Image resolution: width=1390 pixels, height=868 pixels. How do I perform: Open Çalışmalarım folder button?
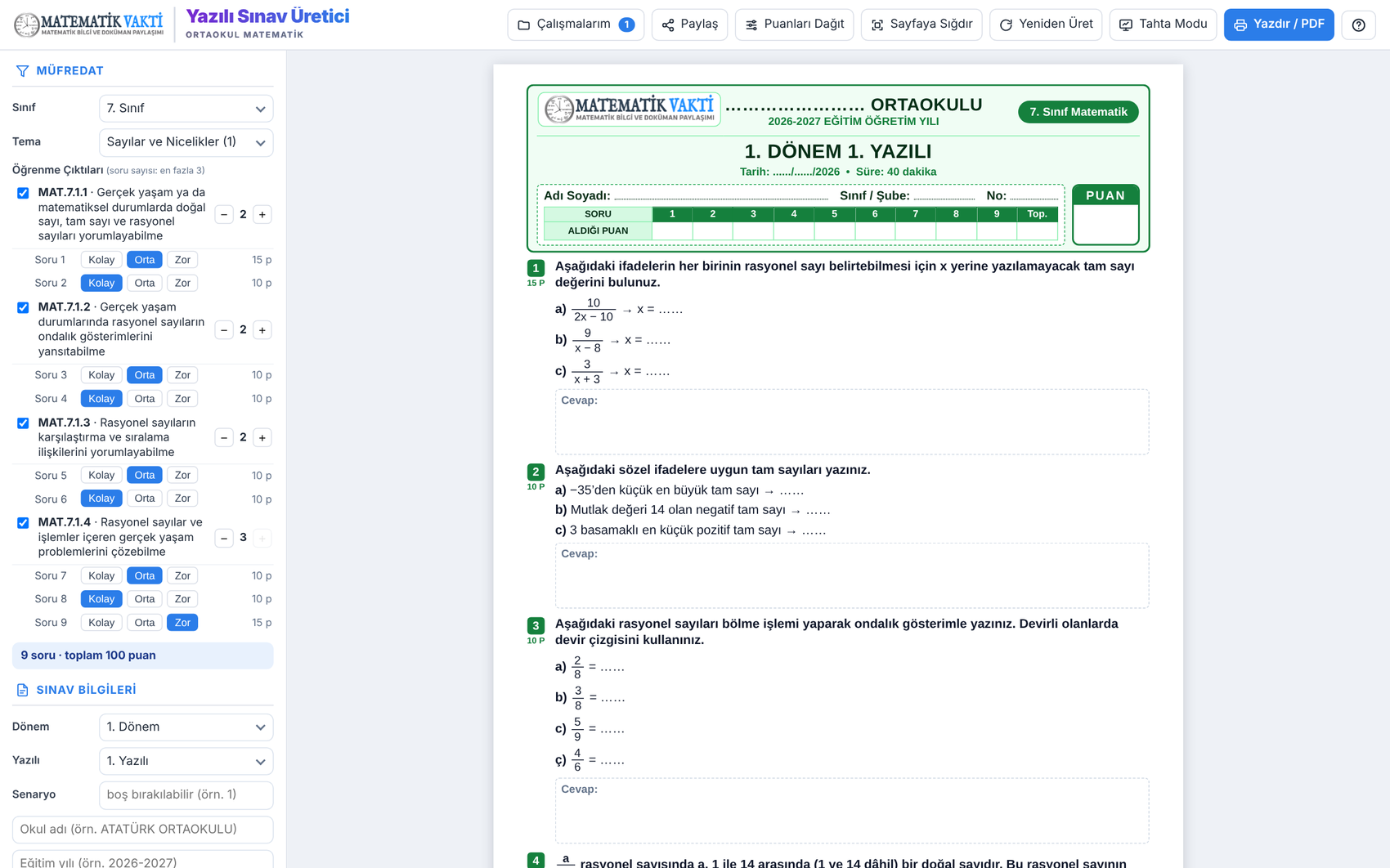(576, 25)
